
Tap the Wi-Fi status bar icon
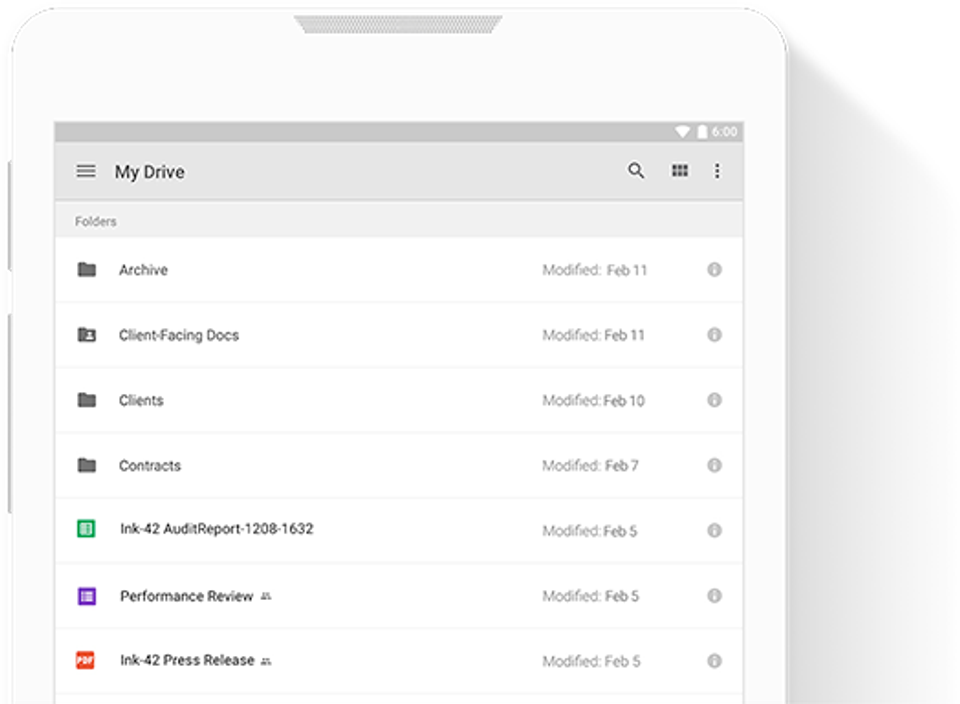683,132
